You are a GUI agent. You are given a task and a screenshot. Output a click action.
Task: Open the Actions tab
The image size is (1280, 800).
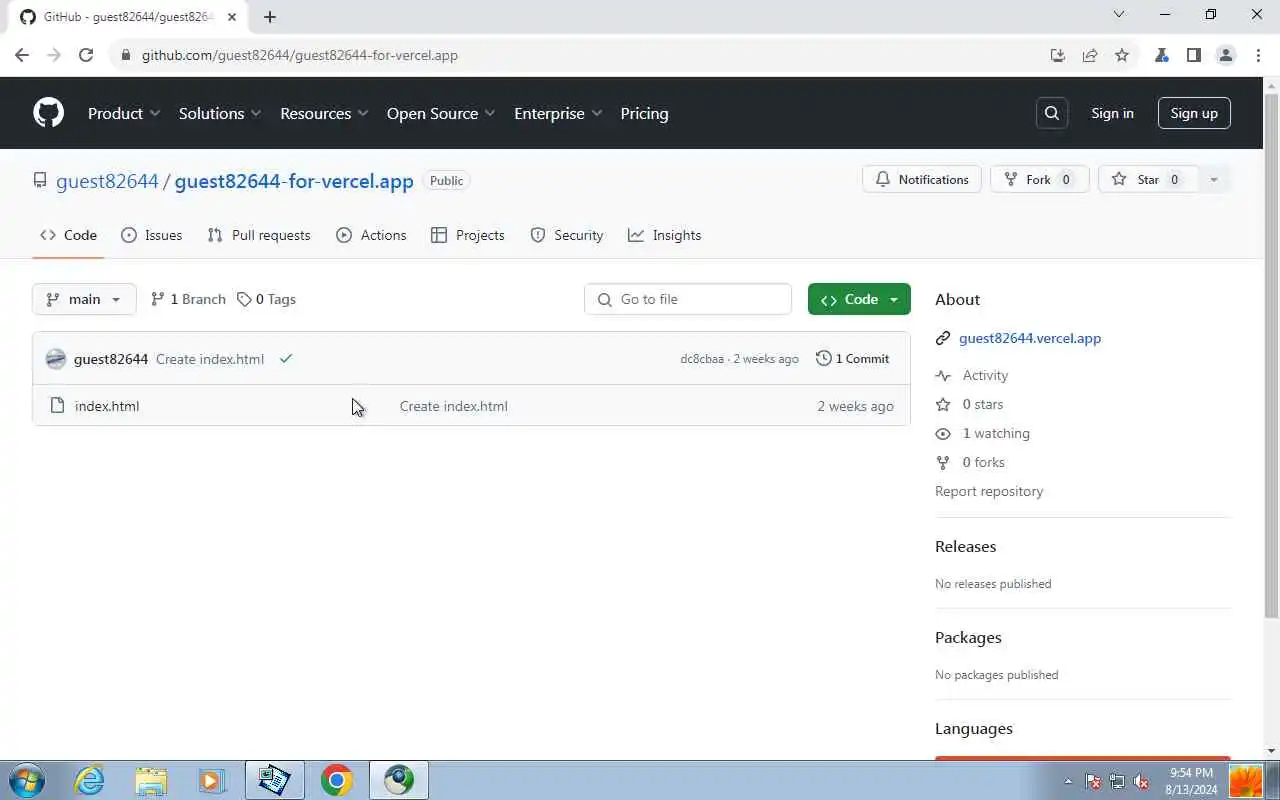pyautogui.click(x=371, y=235)
